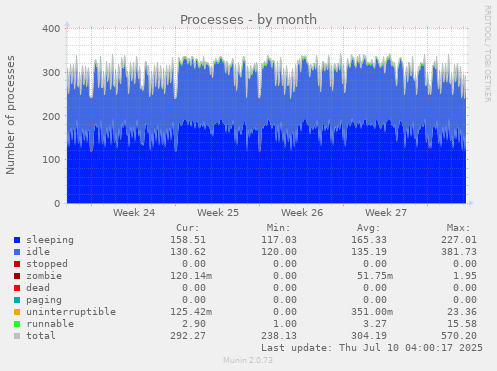Select sleeping current value 158.51
Image resolution: width=497 pixels, height=371 pixels.
coord(188,240)
